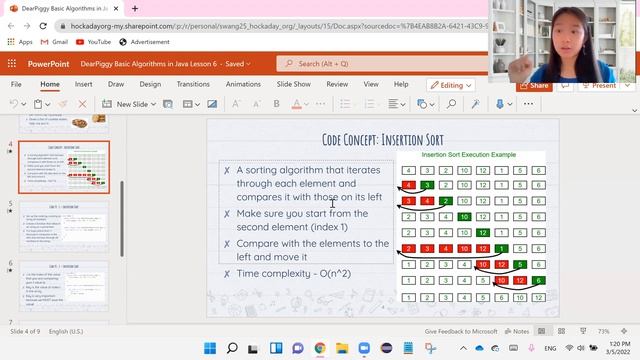Fit slide to window icon
This screenshot has width=640, height=360.
624,331
